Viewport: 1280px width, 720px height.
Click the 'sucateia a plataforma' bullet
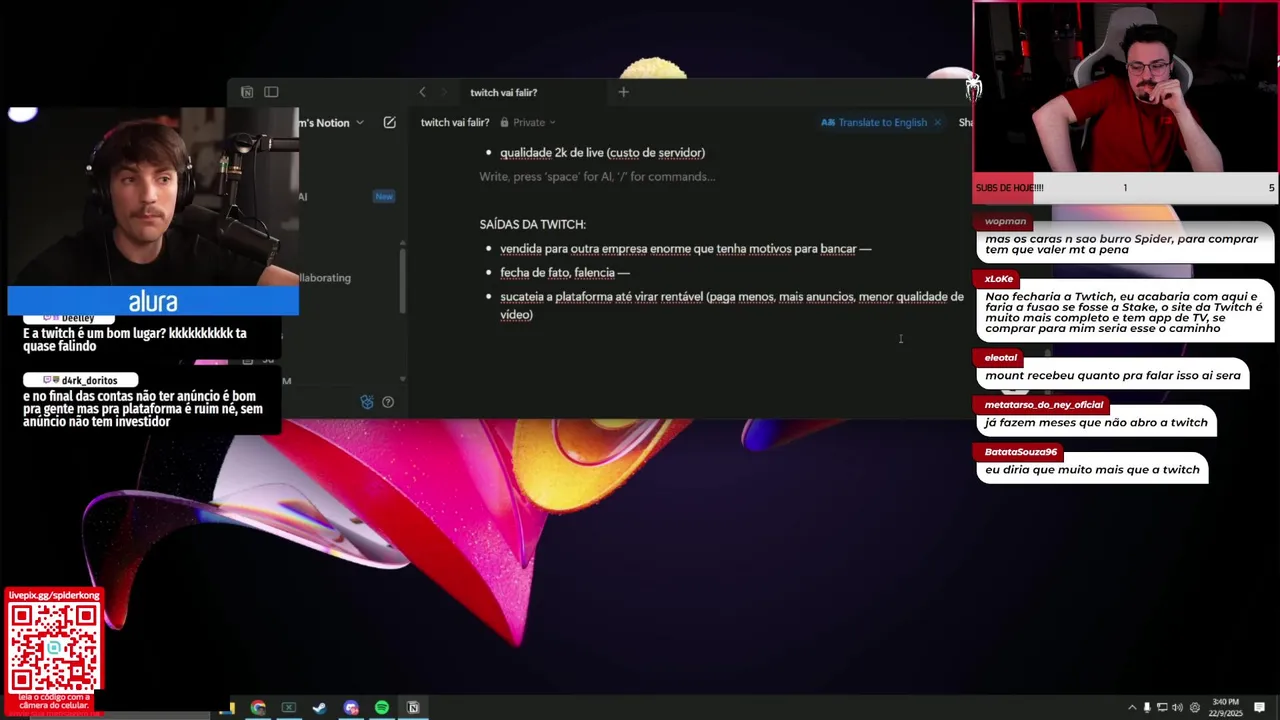click(x=731, y=305)
